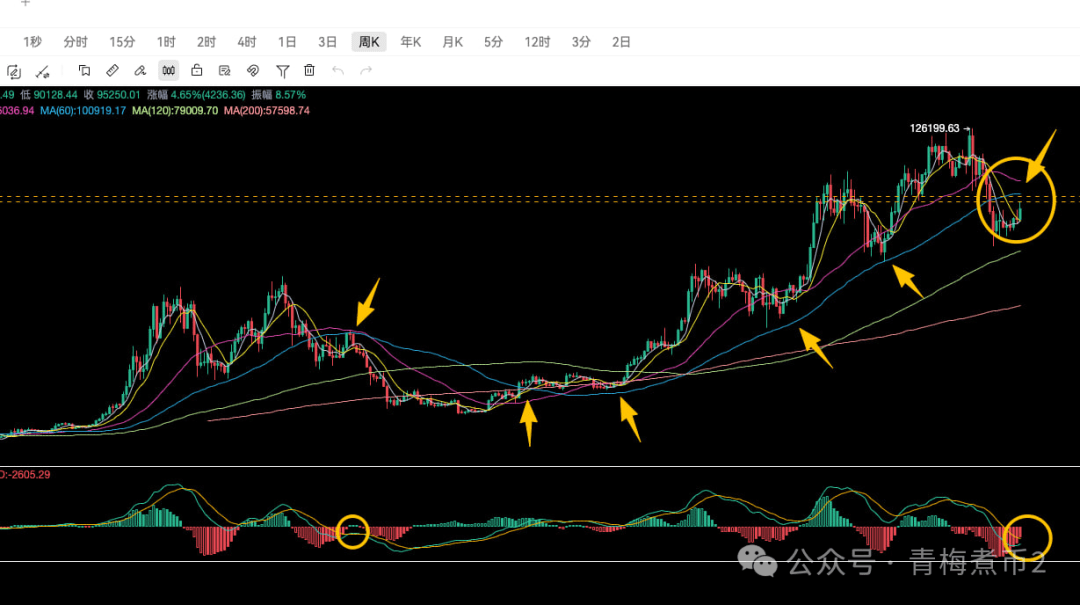This screenshot has width=1080, height=605.
Task: Switch to the 1秒 timeframe
Action: tap(32, 42)
